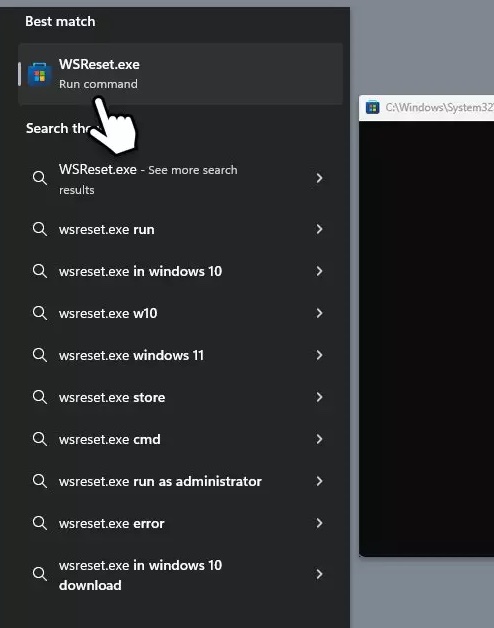Click the 'Run command' subtitle text

point(98,84)
